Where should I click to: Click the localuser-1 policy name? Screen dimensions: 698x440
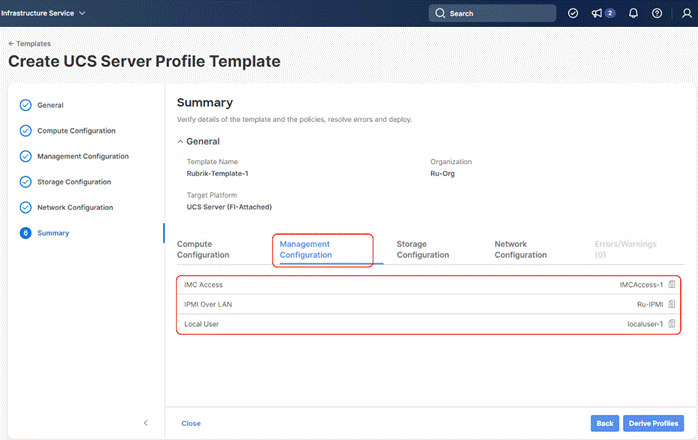pyautogui.click(x=645, y=324)
